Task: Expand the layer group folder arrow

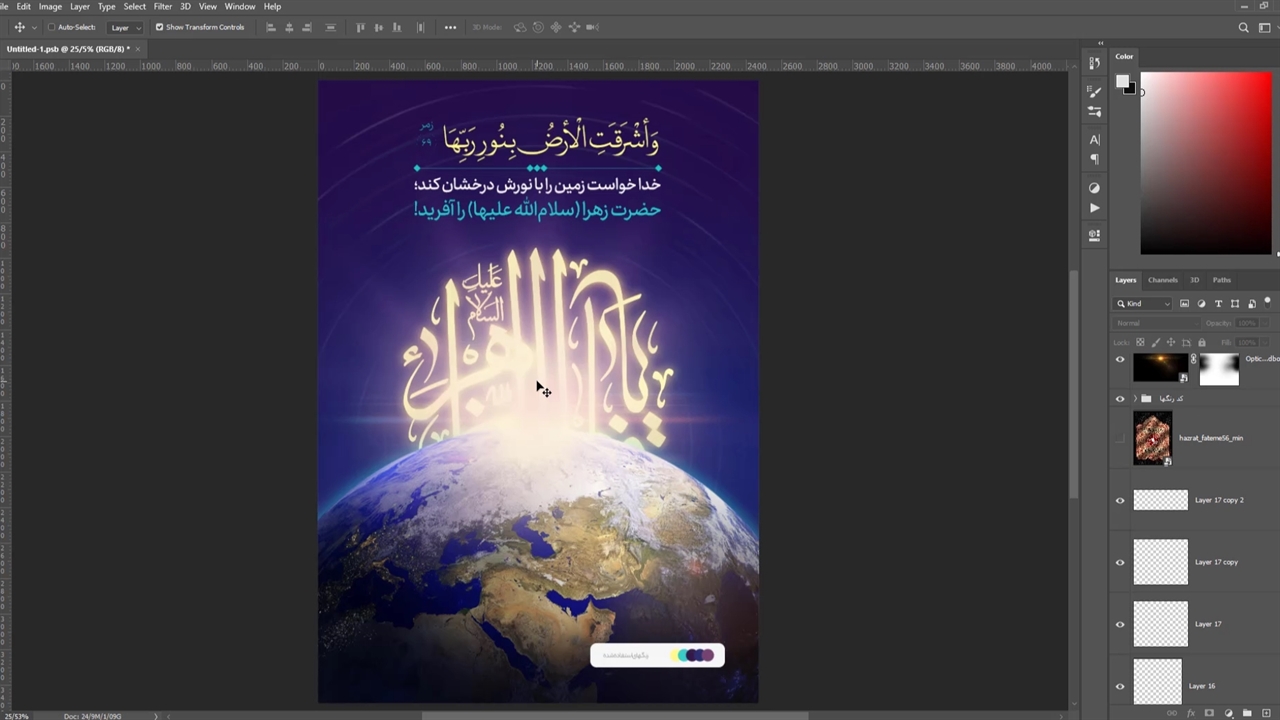Action: pos(1134,398)
